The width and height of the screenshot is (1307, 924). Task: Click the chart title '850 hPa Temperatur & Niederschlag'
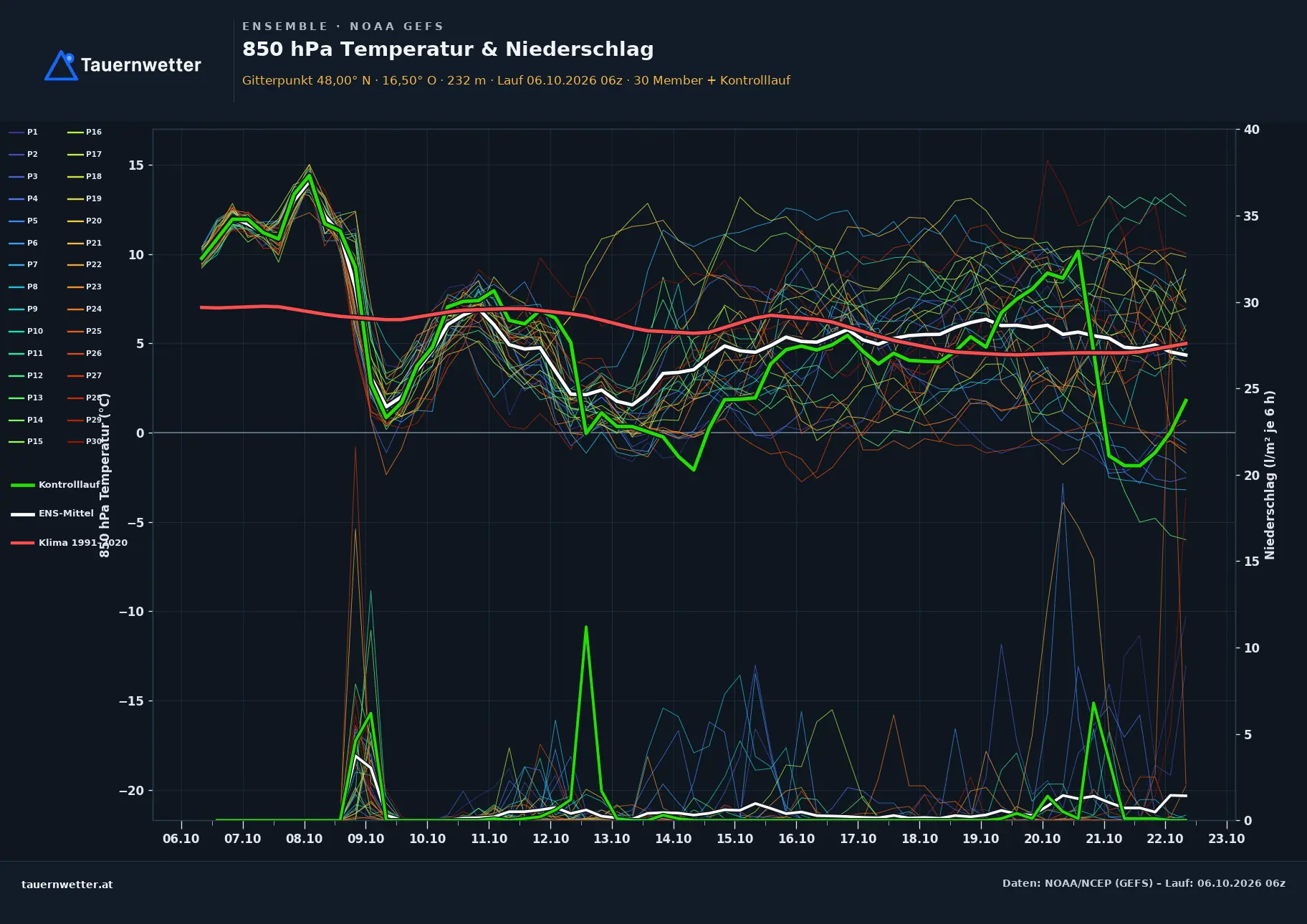tap(448, 49)
